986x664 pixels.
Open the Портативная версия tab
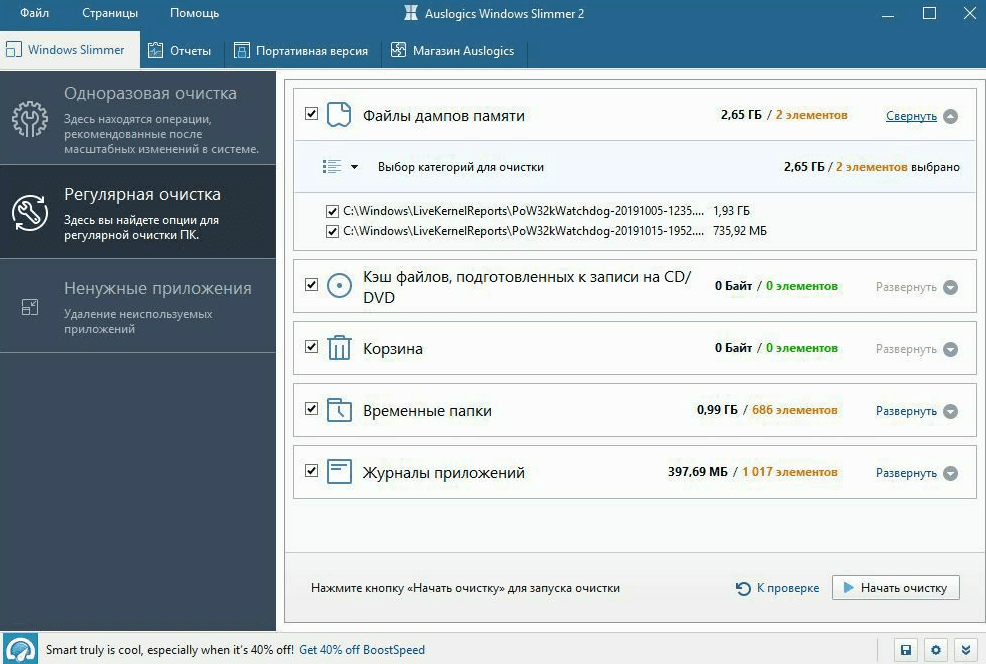click(302, 50)
